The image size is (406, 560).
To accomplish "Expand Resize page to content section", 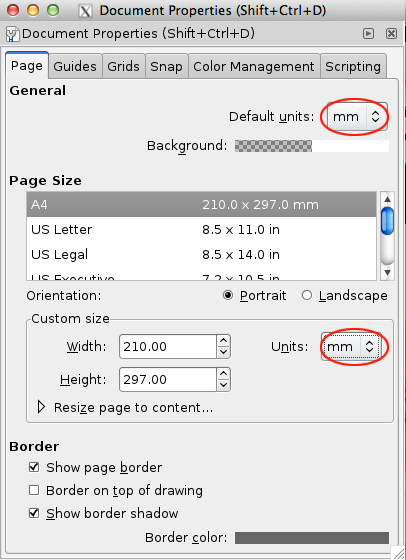I will 41,407.
